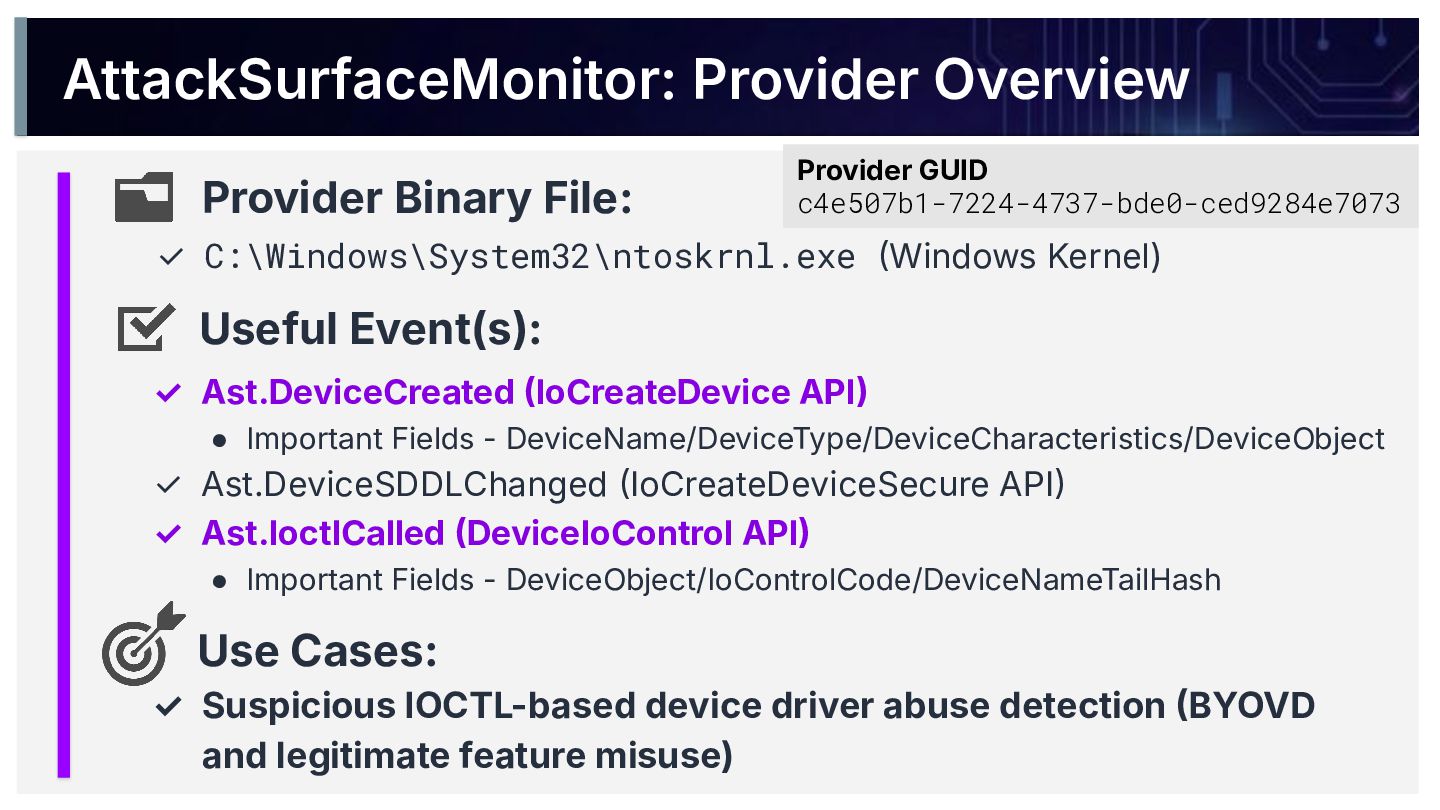Click the checkmark before Suspicious IOCTL-based use case
The height and width of the screenshot is (810, 1440).
(x=168, y=707)
